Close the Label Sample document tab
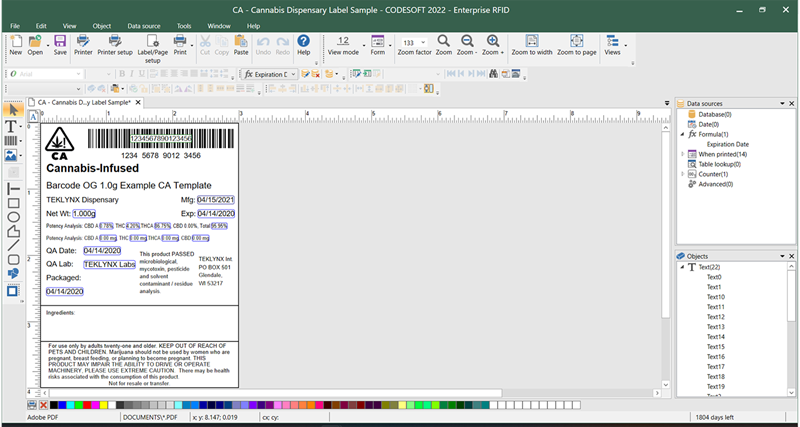The height and width of the screenshot is (427, 800). [x=138, y=103]
